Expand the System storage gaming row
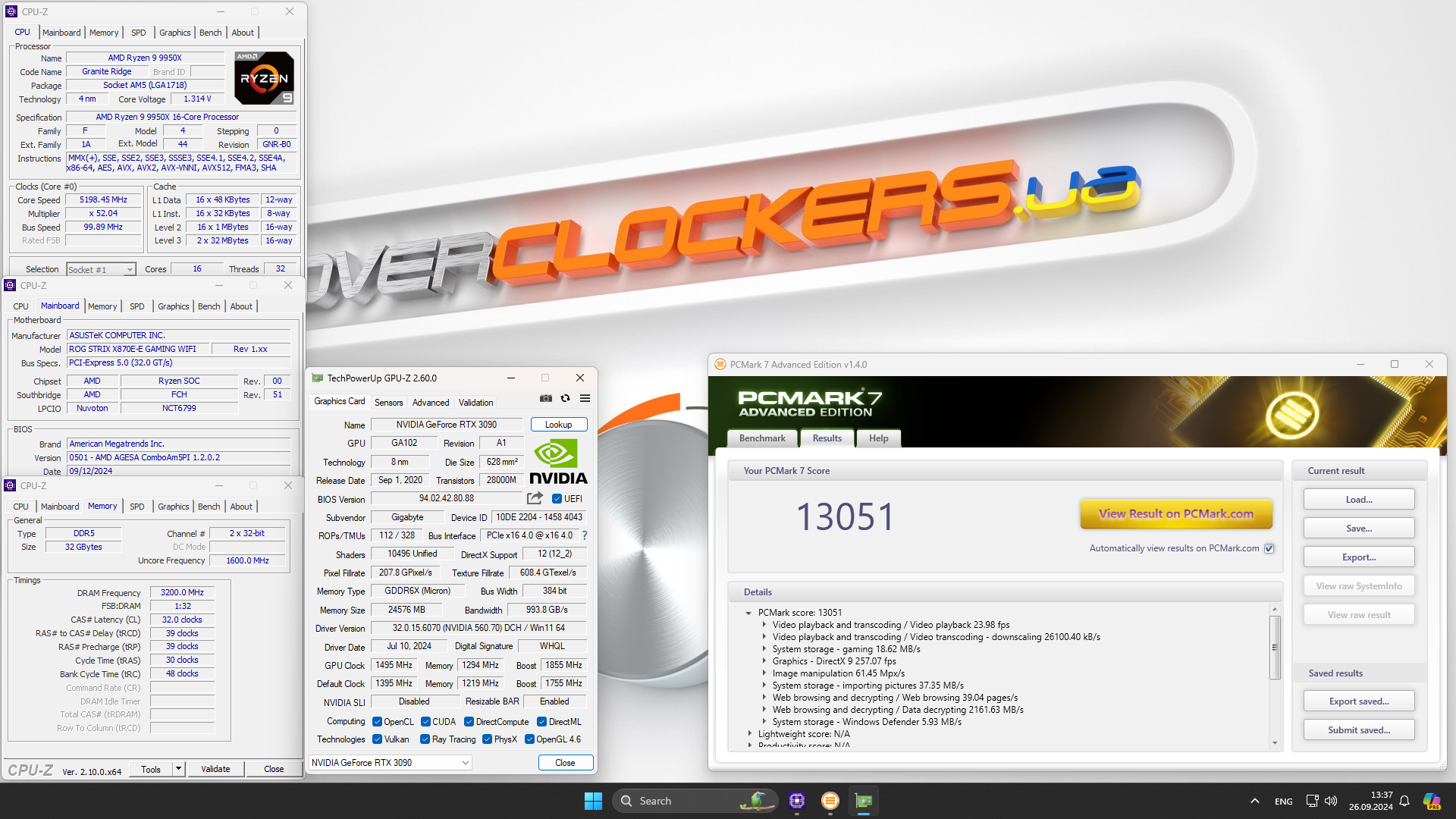This screenshot has width=1456, height=819. click(764, 650)
